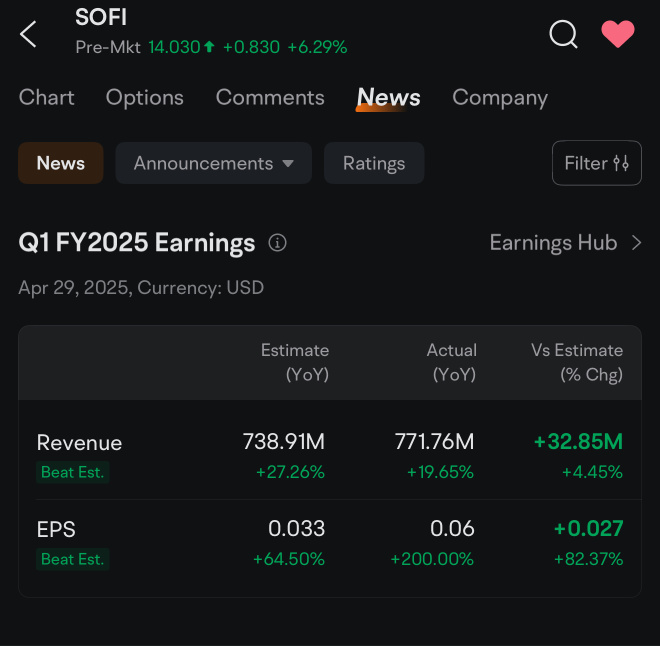Screen dimensions: 660x646
Task: Select the Ratings filter chip
Action: point(374,163)
